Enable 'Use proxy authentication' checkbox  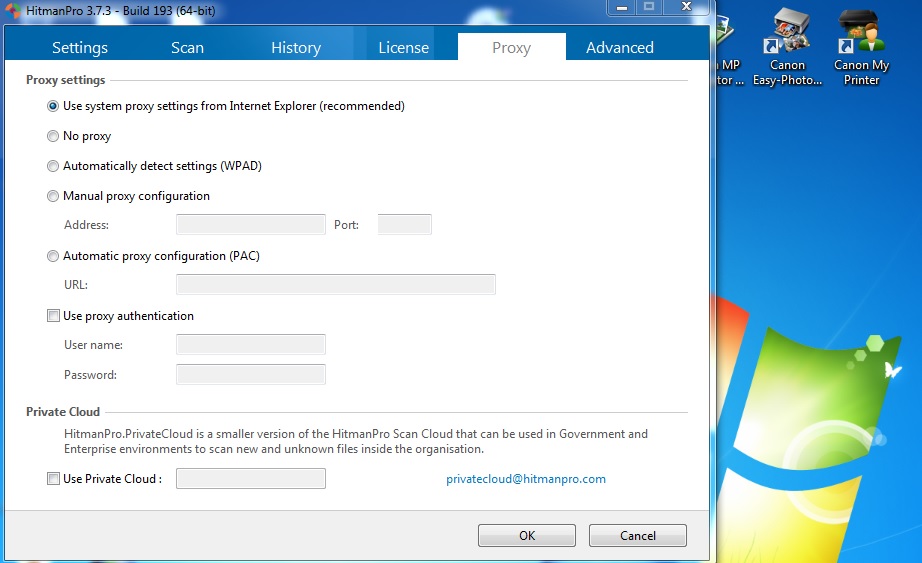pyautogui.click(x=54, y=316)
